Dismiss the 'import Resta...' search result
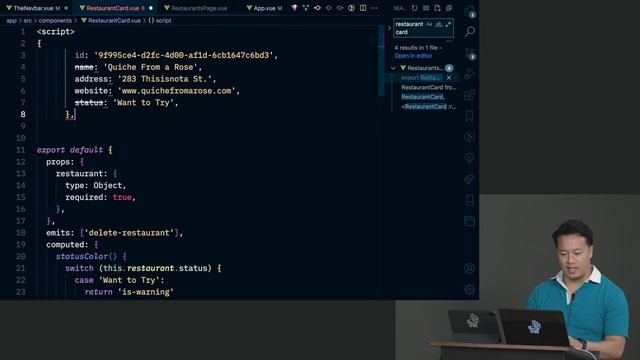The image size is (640, 360). pyautogui.click(x=449, y=78)
